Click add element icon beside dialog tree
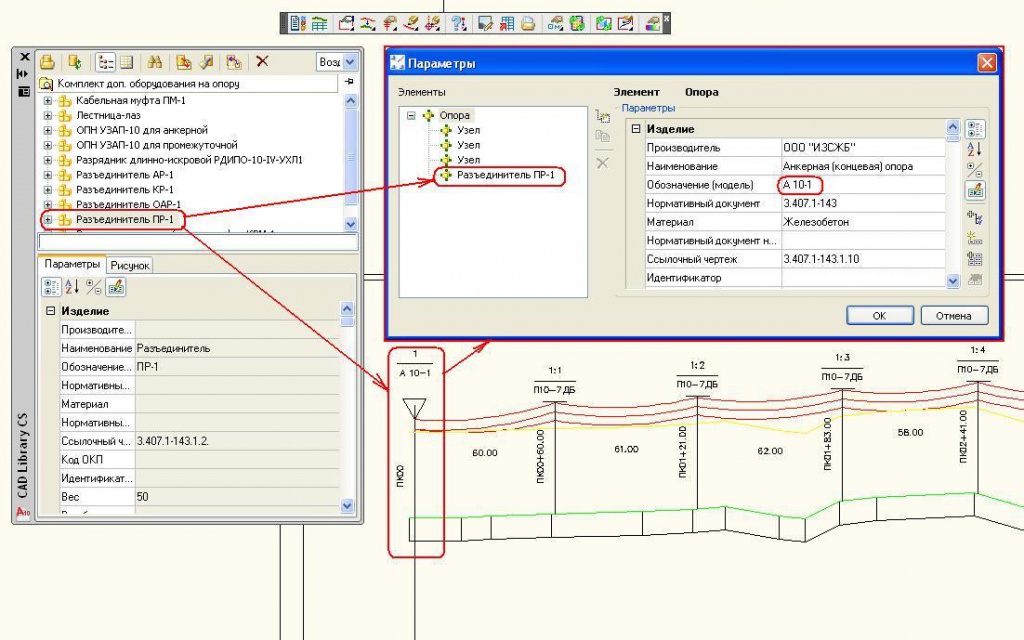This screenshot has width=1024, height=640. (603, 117)
